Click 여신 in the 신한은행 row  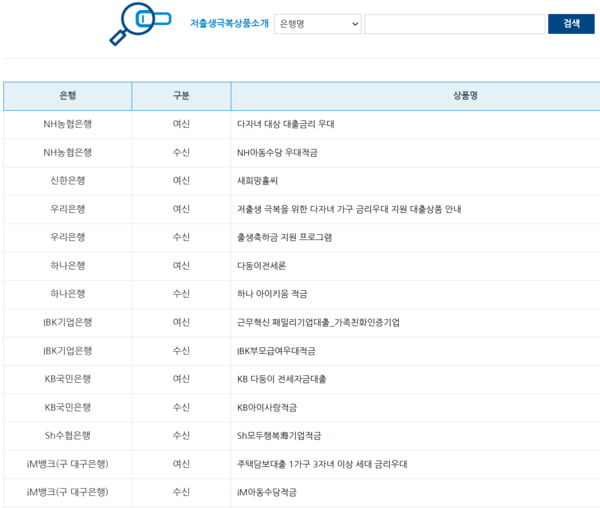(x=181, y=181)
